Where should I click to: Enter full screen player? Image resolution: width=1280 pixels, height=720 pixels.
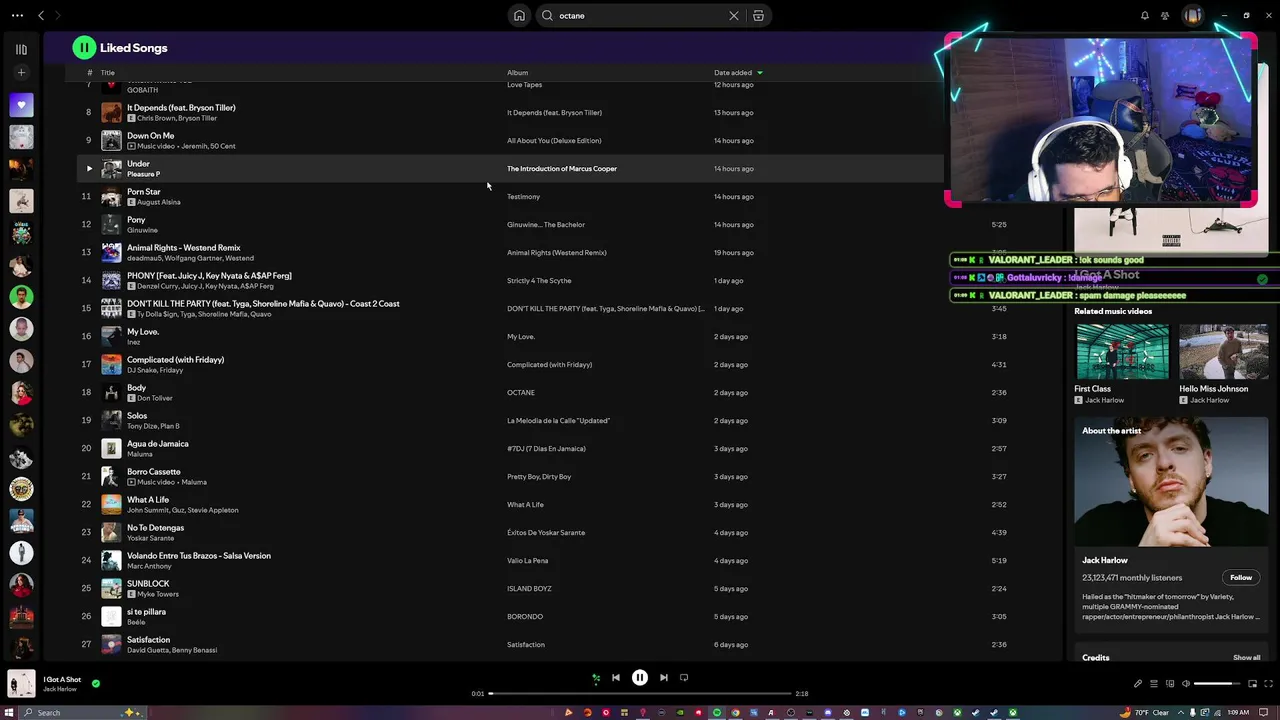tap(1268, 684)
